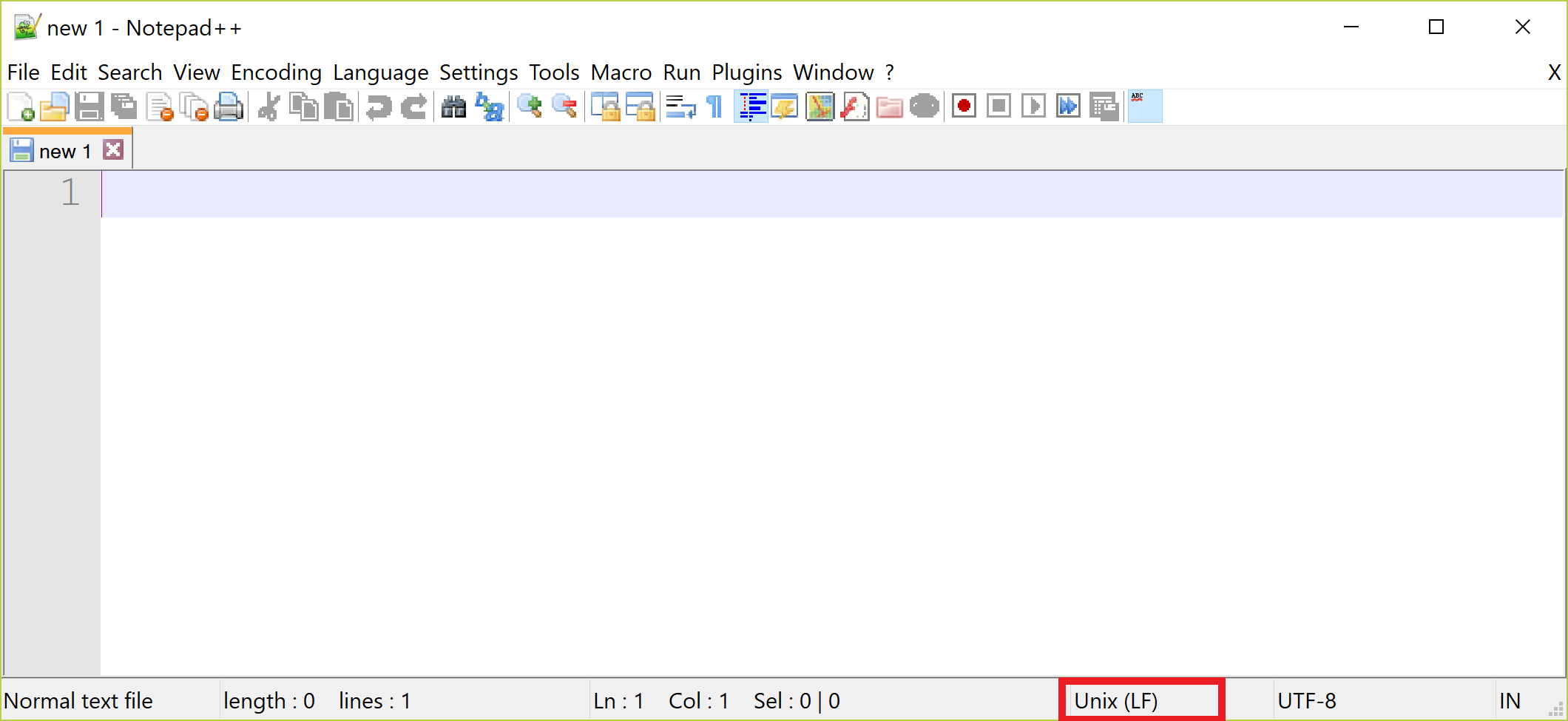Image resolution: width=1568 pixels, height=721 pixels.
Task: Toggle synchronize horizontal scrolling icon
Action: coord(641,107)
